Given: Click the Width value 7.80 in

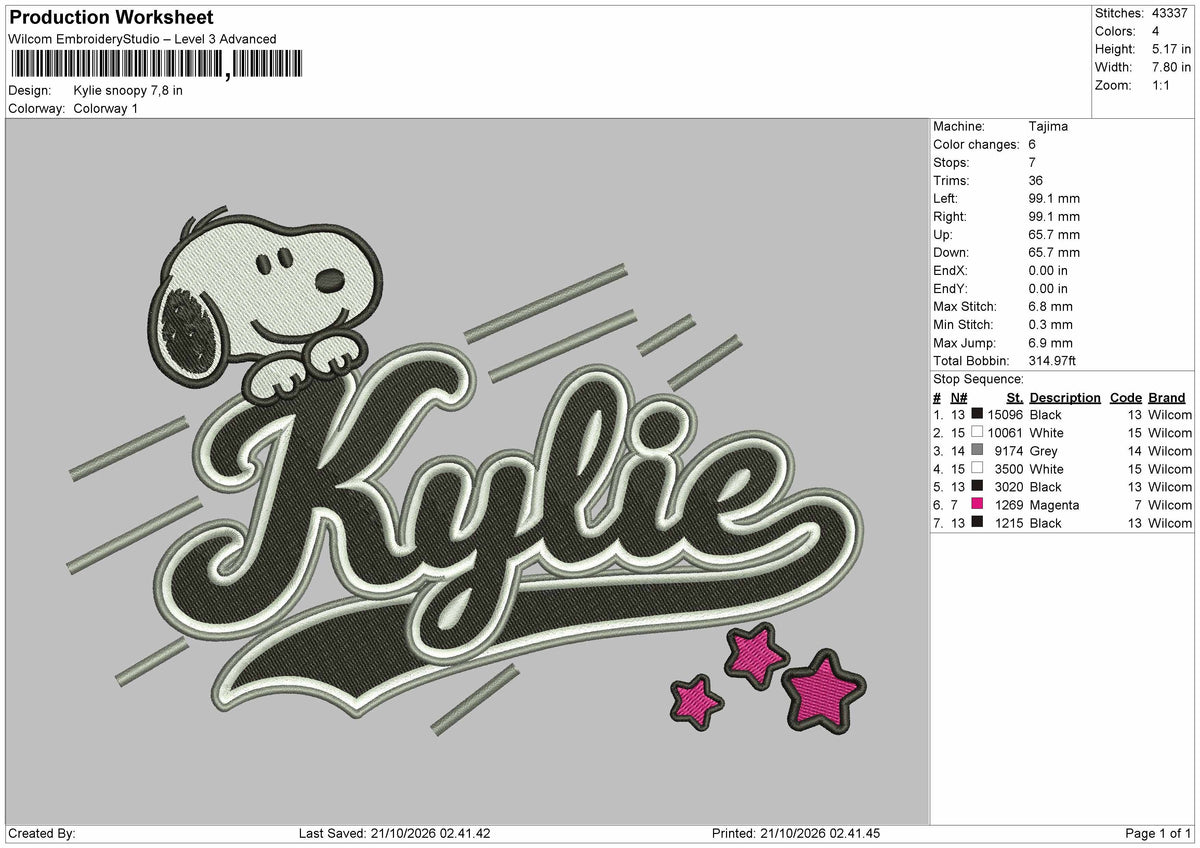Looking at the screenshot, I should click(x=1169, y=67).
